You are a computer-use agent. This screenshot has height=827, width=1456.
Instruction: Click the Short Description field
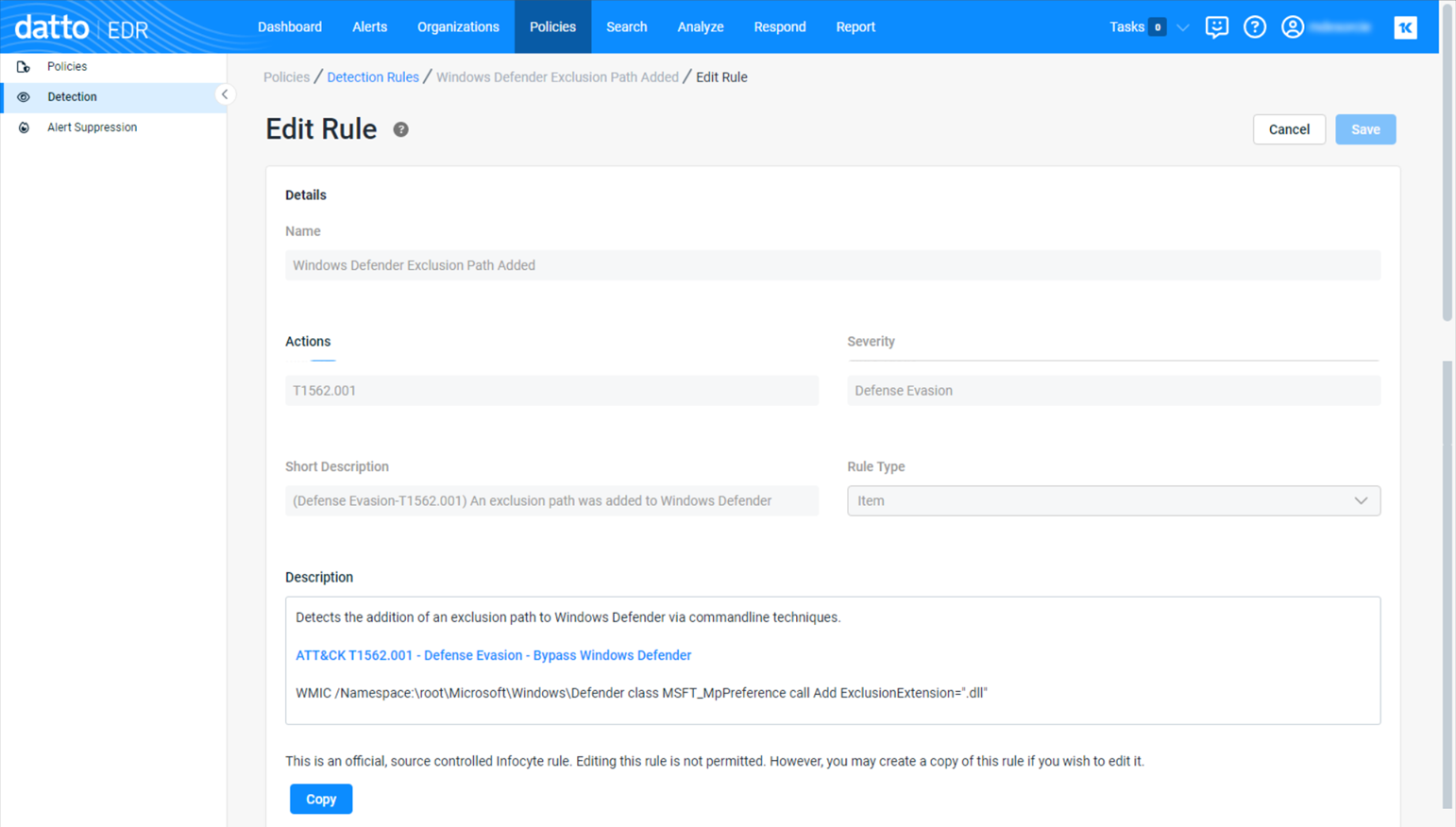click(x=551, y=500)
